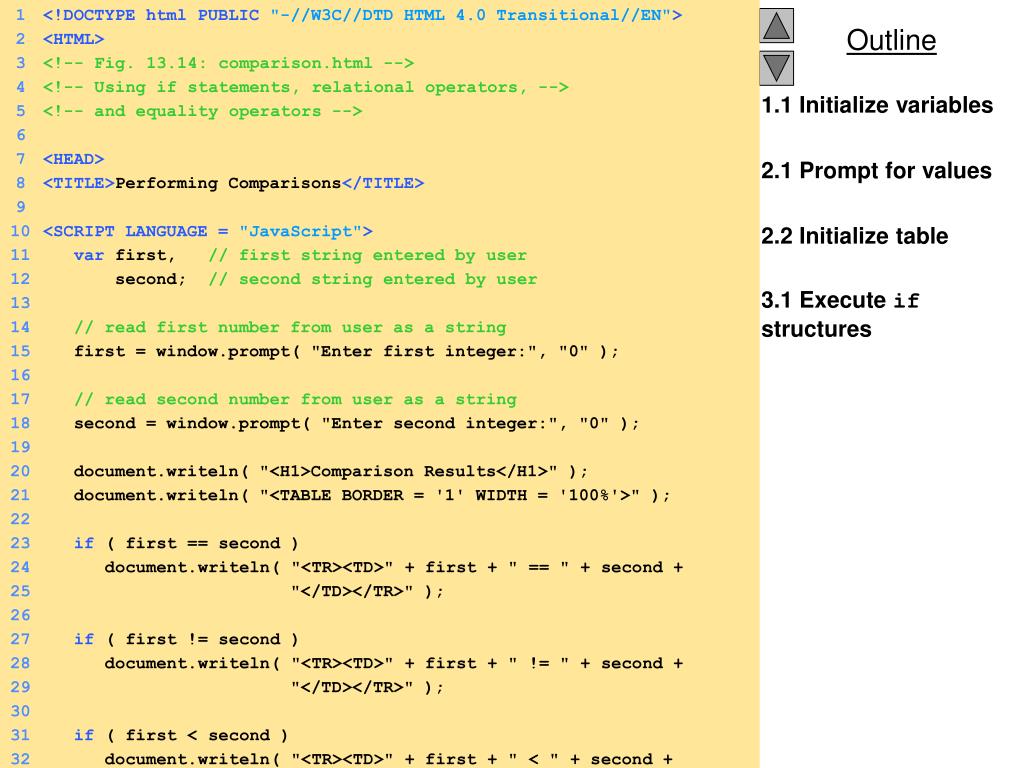Click 'if ( first < second )' statement
1024x768 pixels.
tap(181, 735)
